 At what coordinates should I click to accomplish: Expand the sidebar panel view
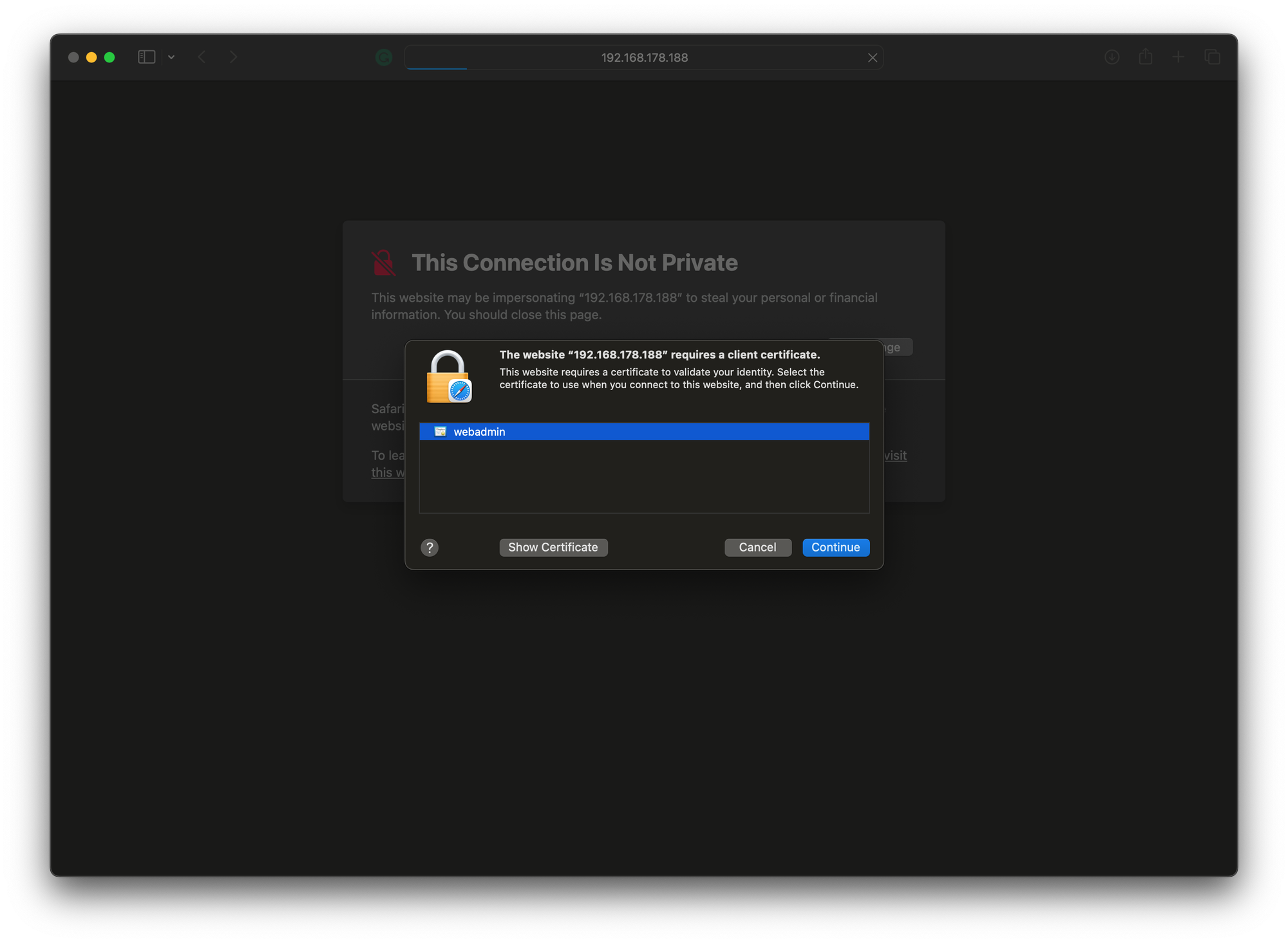pyautogui.click(x=148, y=56)
